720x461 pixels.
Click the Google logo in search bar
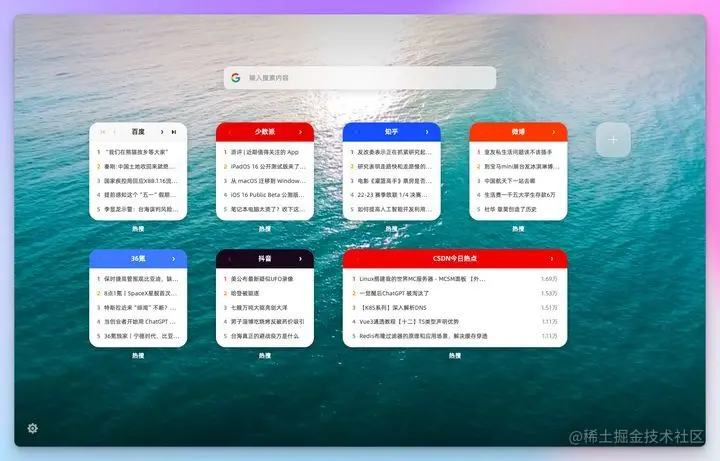coord(236,78)
